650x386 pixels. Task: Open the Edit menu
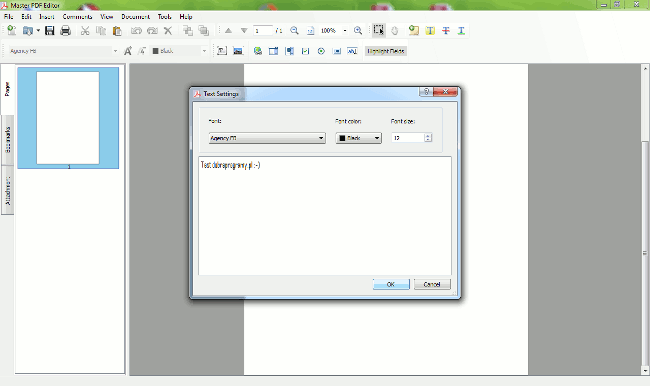pyautogui.click(x=27, y=17)
